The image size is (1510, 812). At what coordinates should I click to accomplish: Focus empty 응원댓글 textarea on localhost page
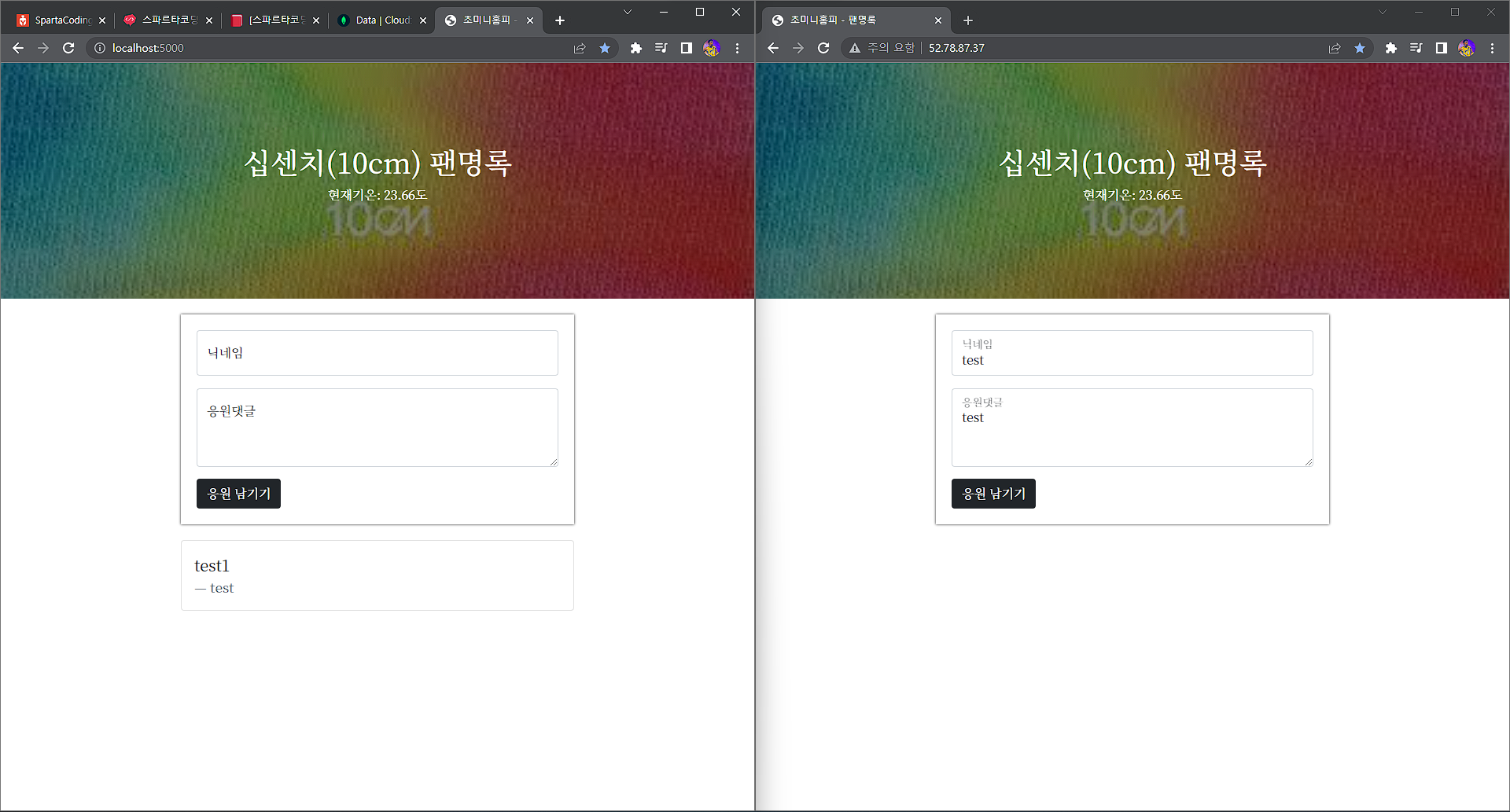(x=377, y=428)
